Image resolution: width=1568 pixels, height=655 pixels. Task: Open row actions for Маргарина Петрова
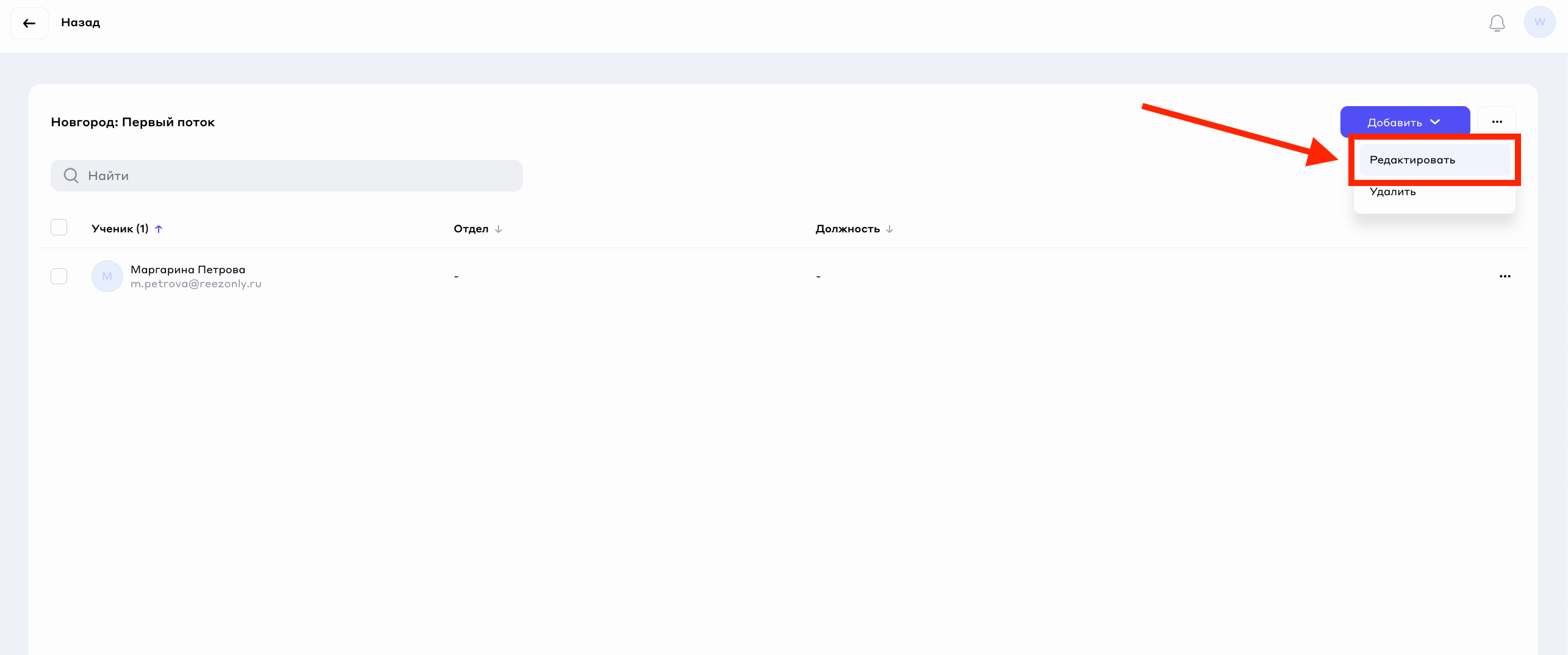pyautogui.click(x=1505, y=276)
